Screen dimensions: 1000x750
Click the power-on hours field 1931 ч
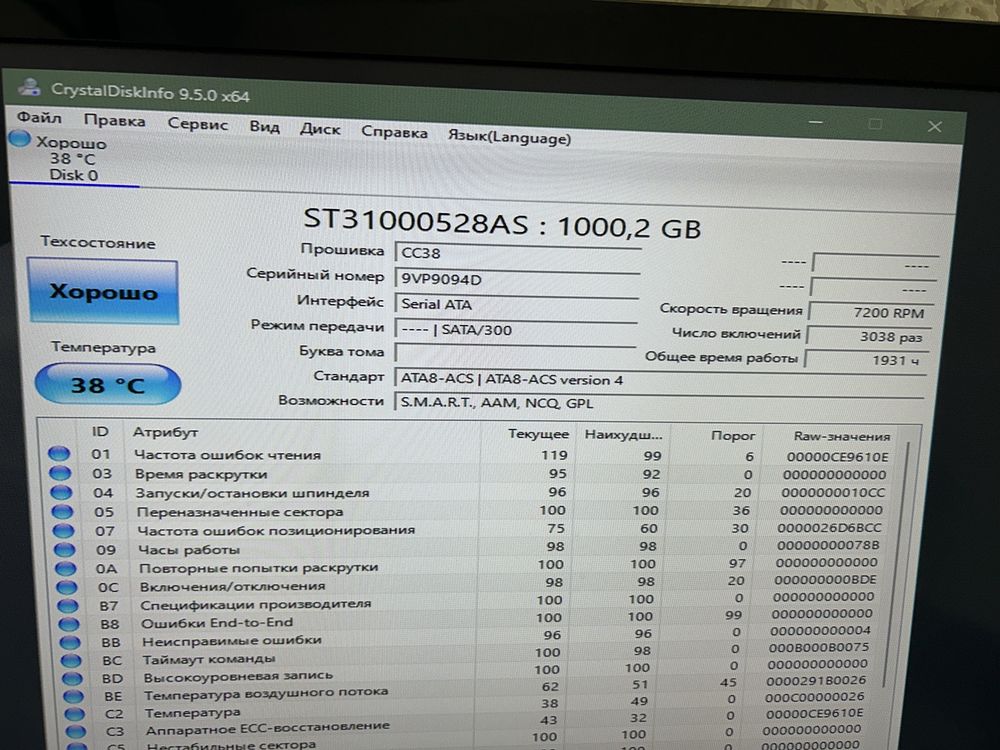866,360
